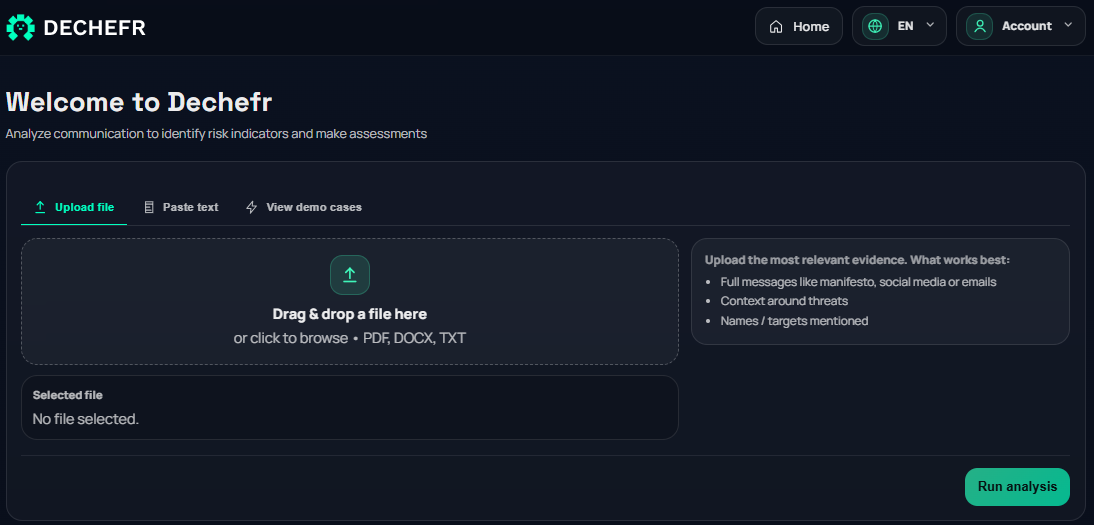Open the View demo cases tab
This screenshot has height=525, width=1094.
pos(304,207)
